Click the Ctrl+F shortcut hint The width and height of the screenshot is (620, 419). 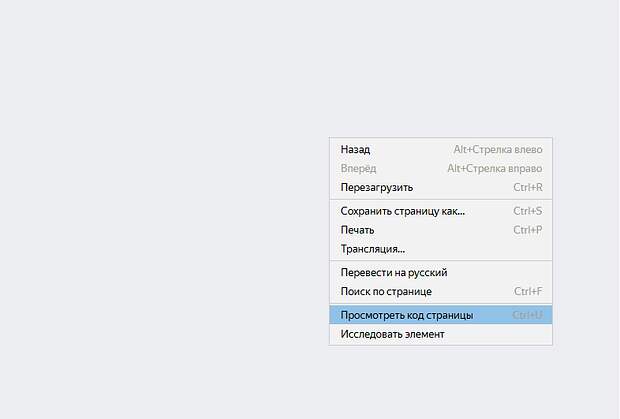point(527,291)
